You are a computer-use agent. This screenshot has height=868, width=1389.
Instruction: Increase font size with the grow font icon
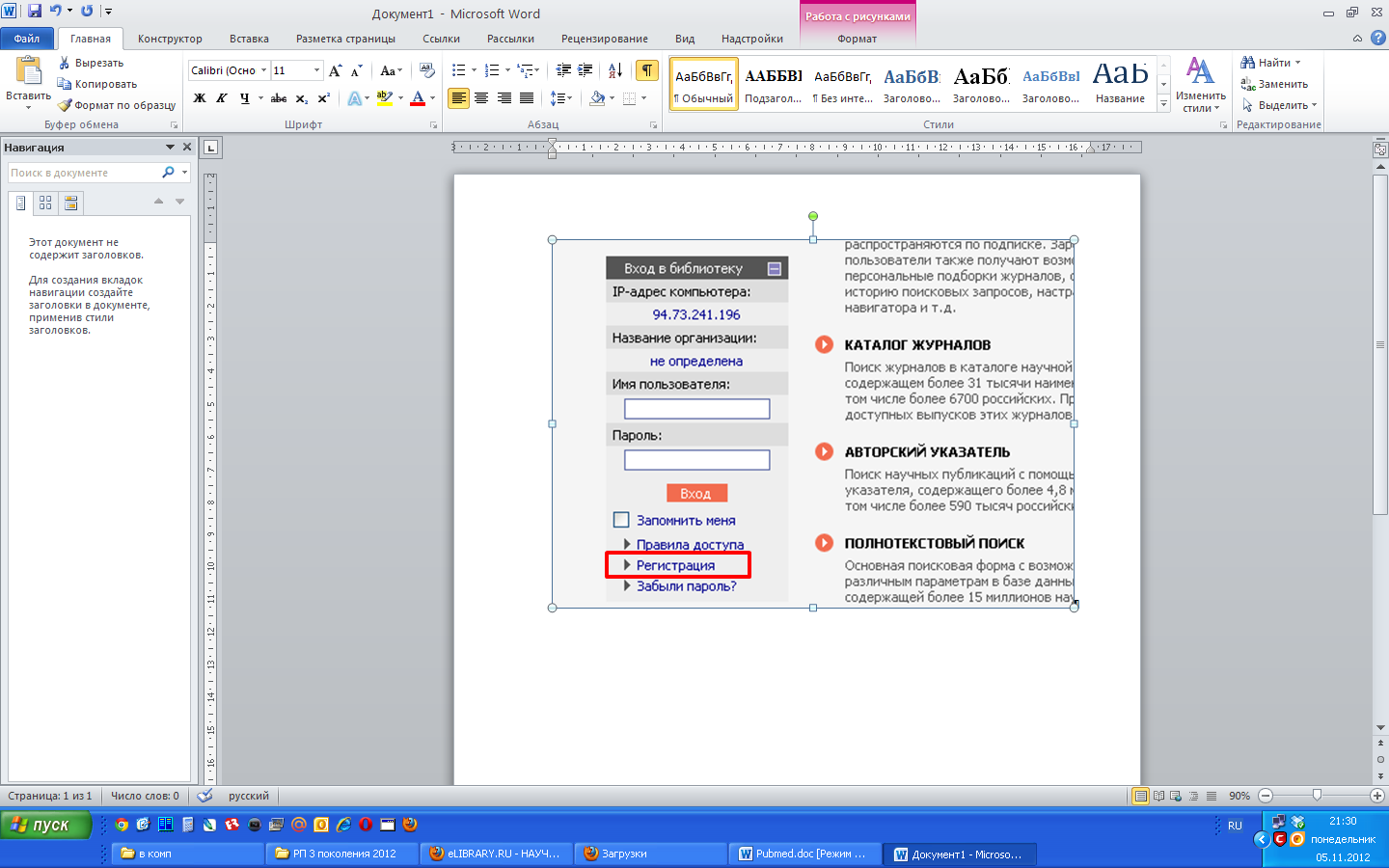pos(335,70)
